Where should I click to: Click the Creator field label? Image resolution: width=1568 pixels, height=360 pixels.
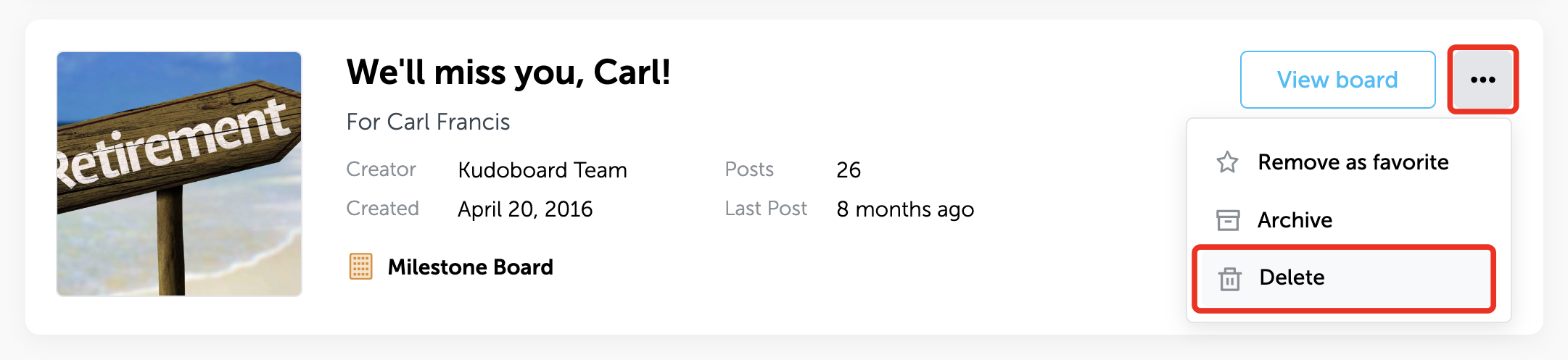click(381, 169)
